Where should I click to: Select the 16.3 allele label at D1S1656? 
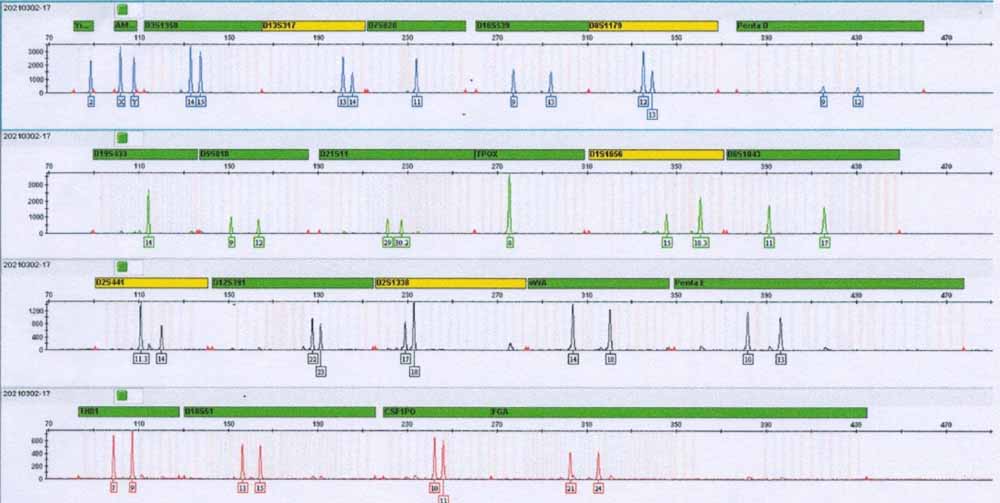click(x=701, y=243)
